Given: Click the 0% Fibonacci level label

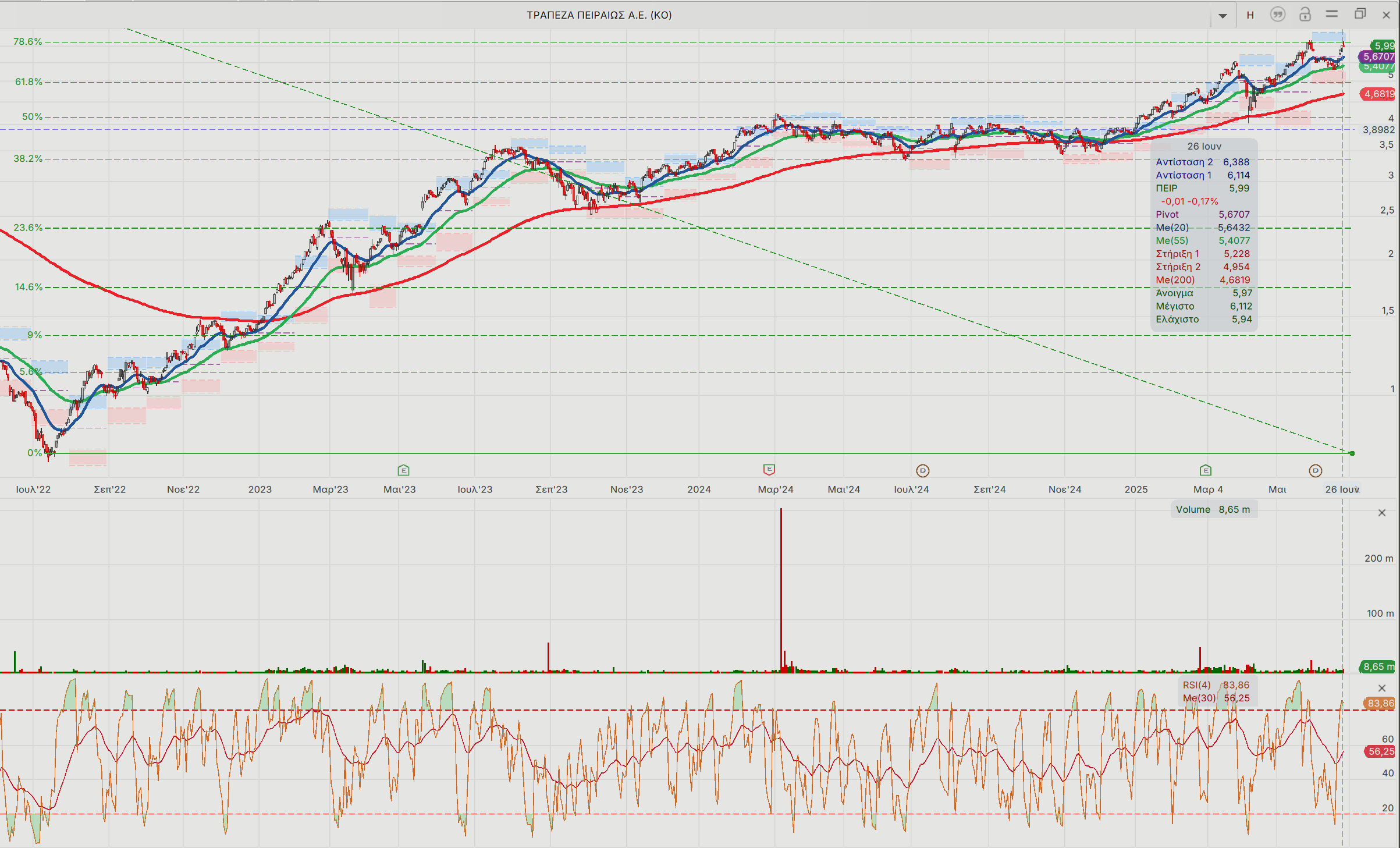Looking at the screenshot, I should 35,452.
